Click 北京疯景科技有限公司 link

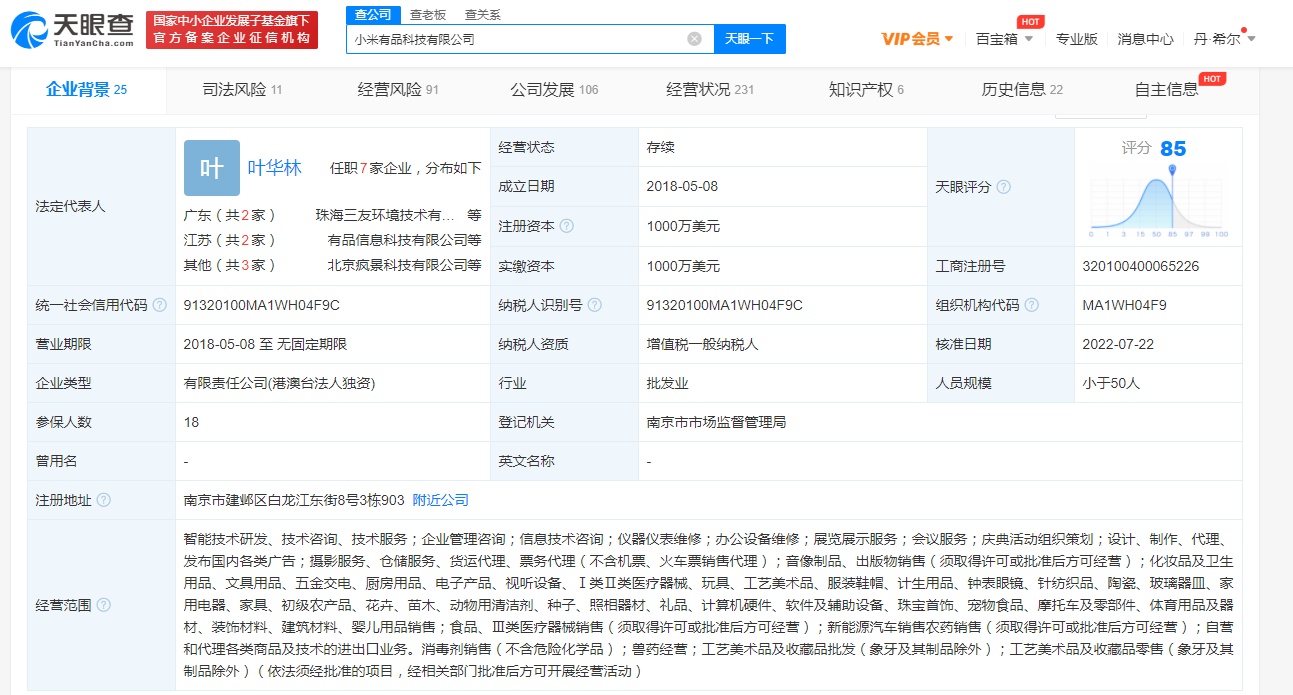396,265
